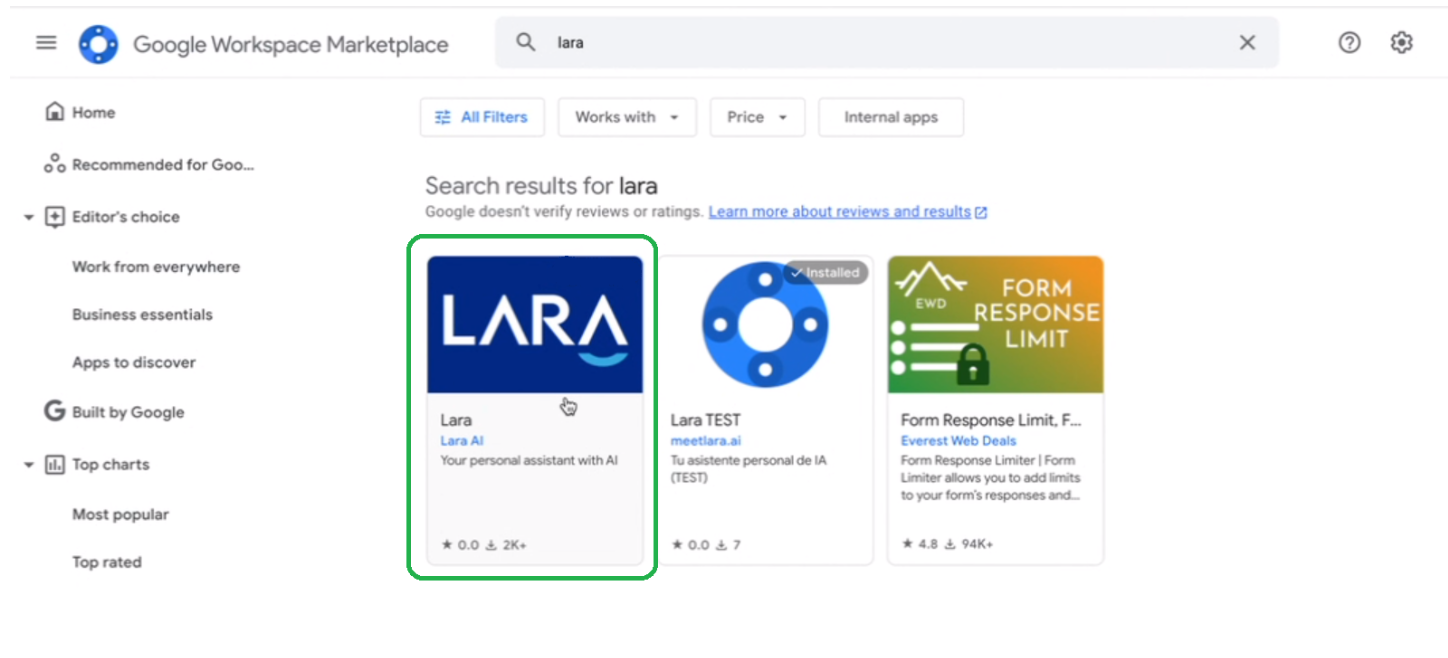Open Built by Google
The image size is (1448, 658).
(128, 412)
